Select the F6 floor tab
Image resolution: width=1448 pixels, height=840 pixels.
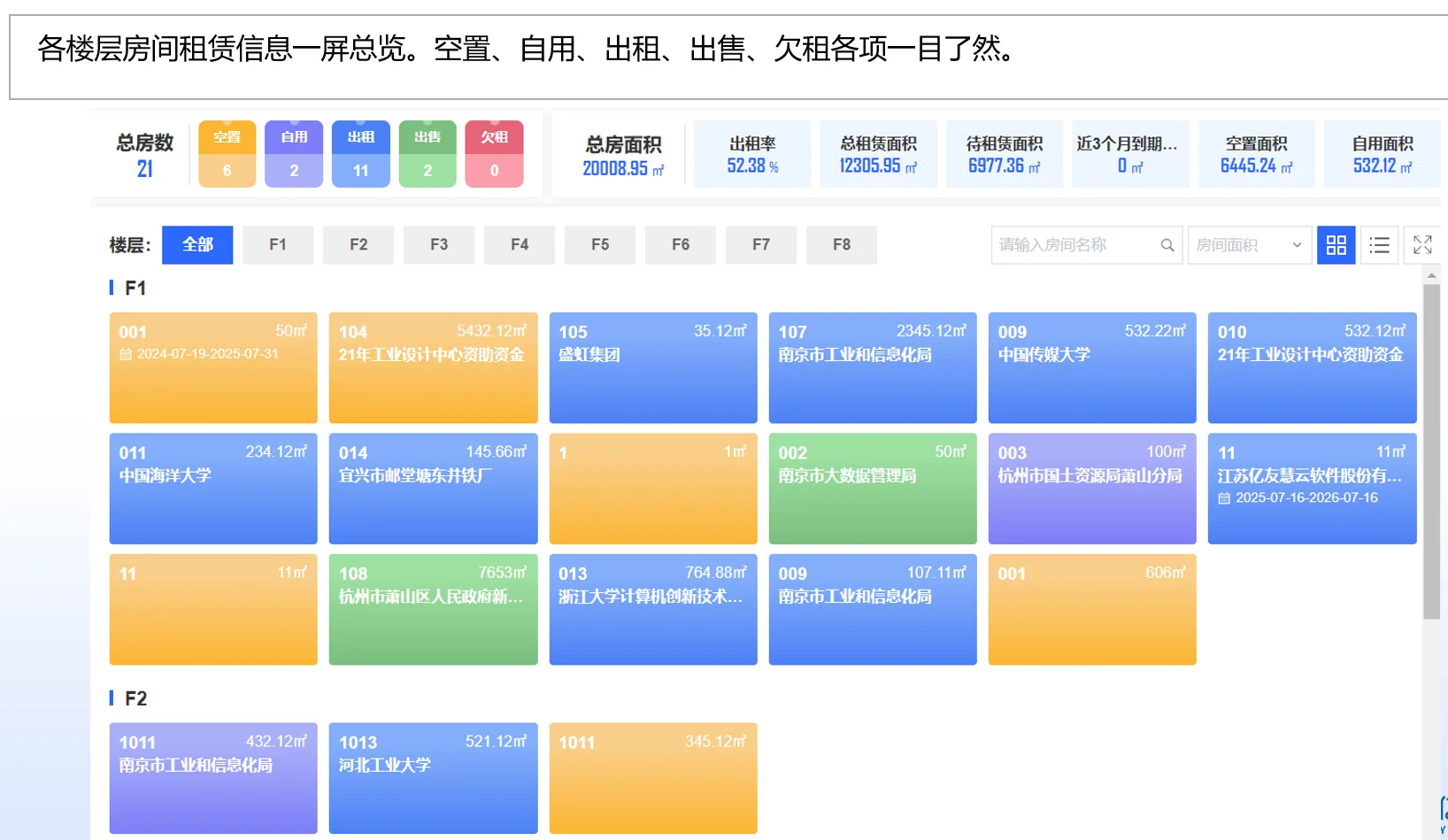[x=681, y=245]
